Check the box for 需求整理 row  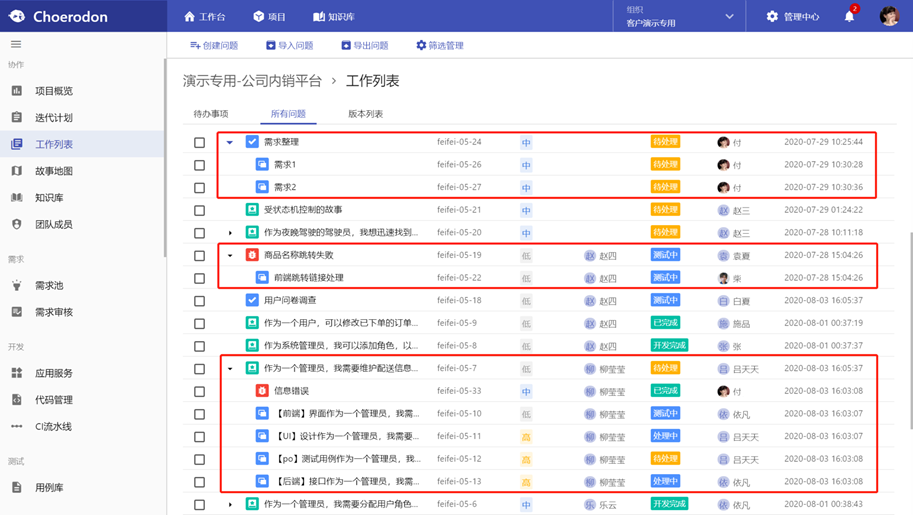(199, 143)
